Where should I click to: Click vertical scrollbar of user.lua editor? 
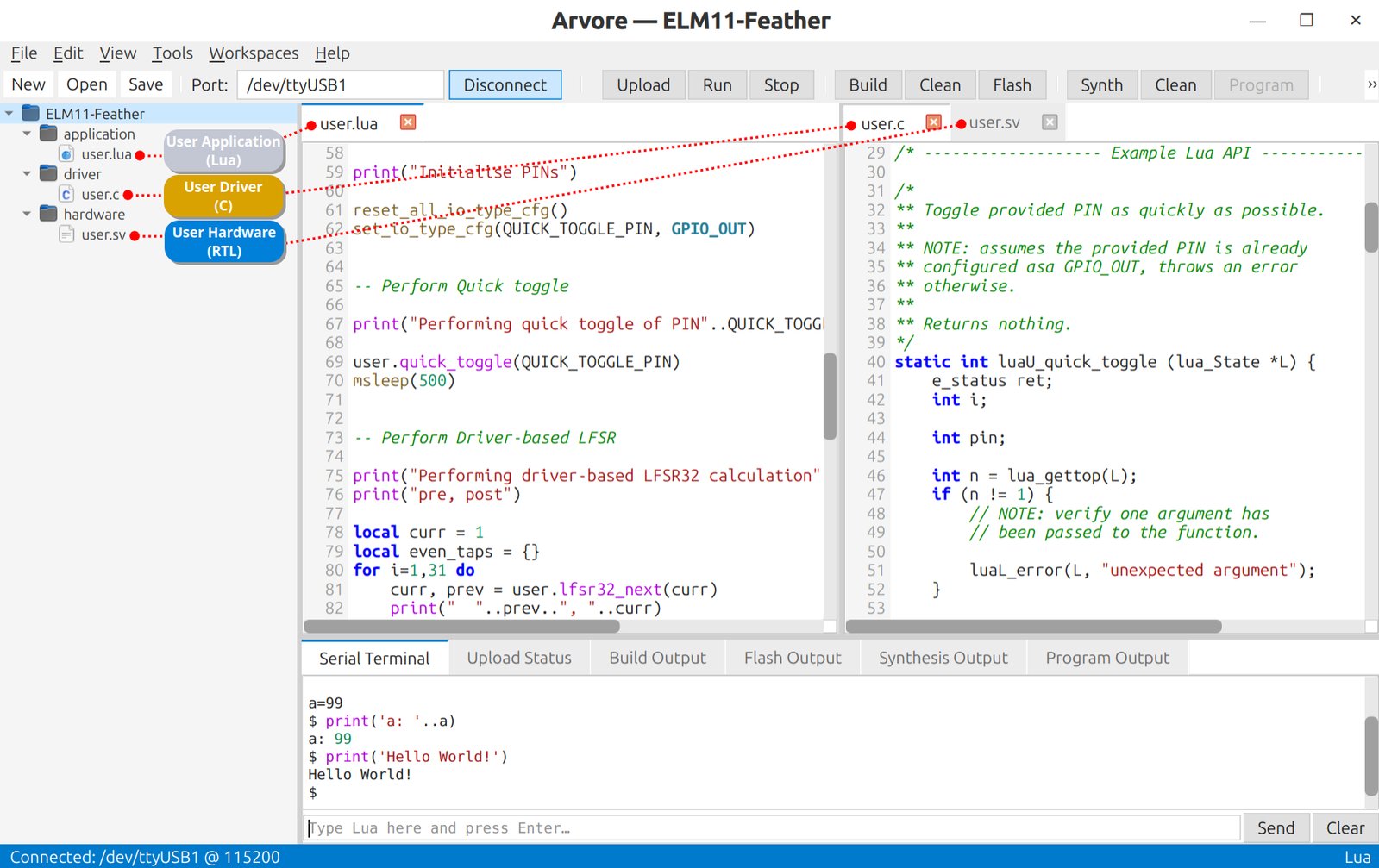pyautogui.click(x=830, y=397)
